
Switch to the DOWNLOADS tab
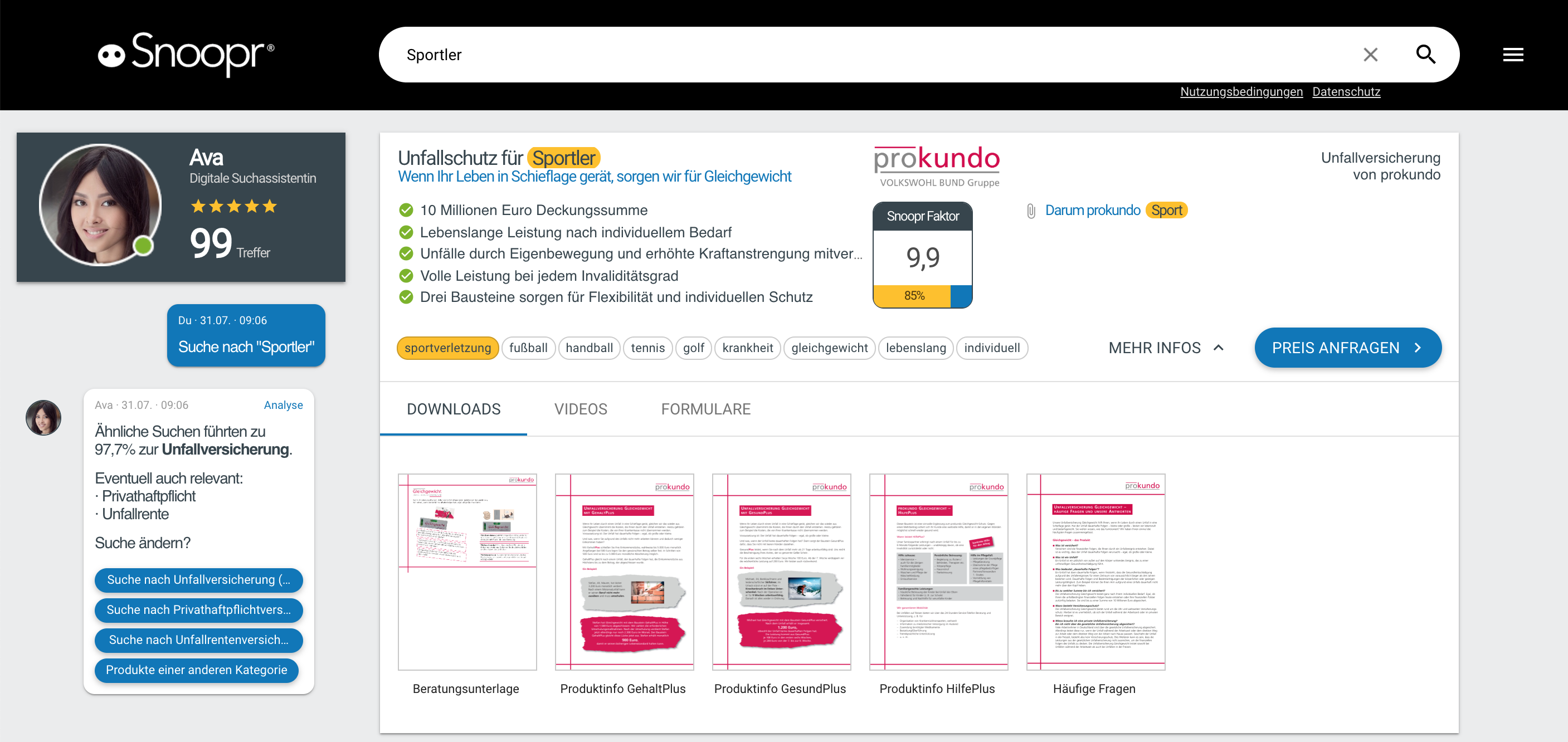[454, 409]
